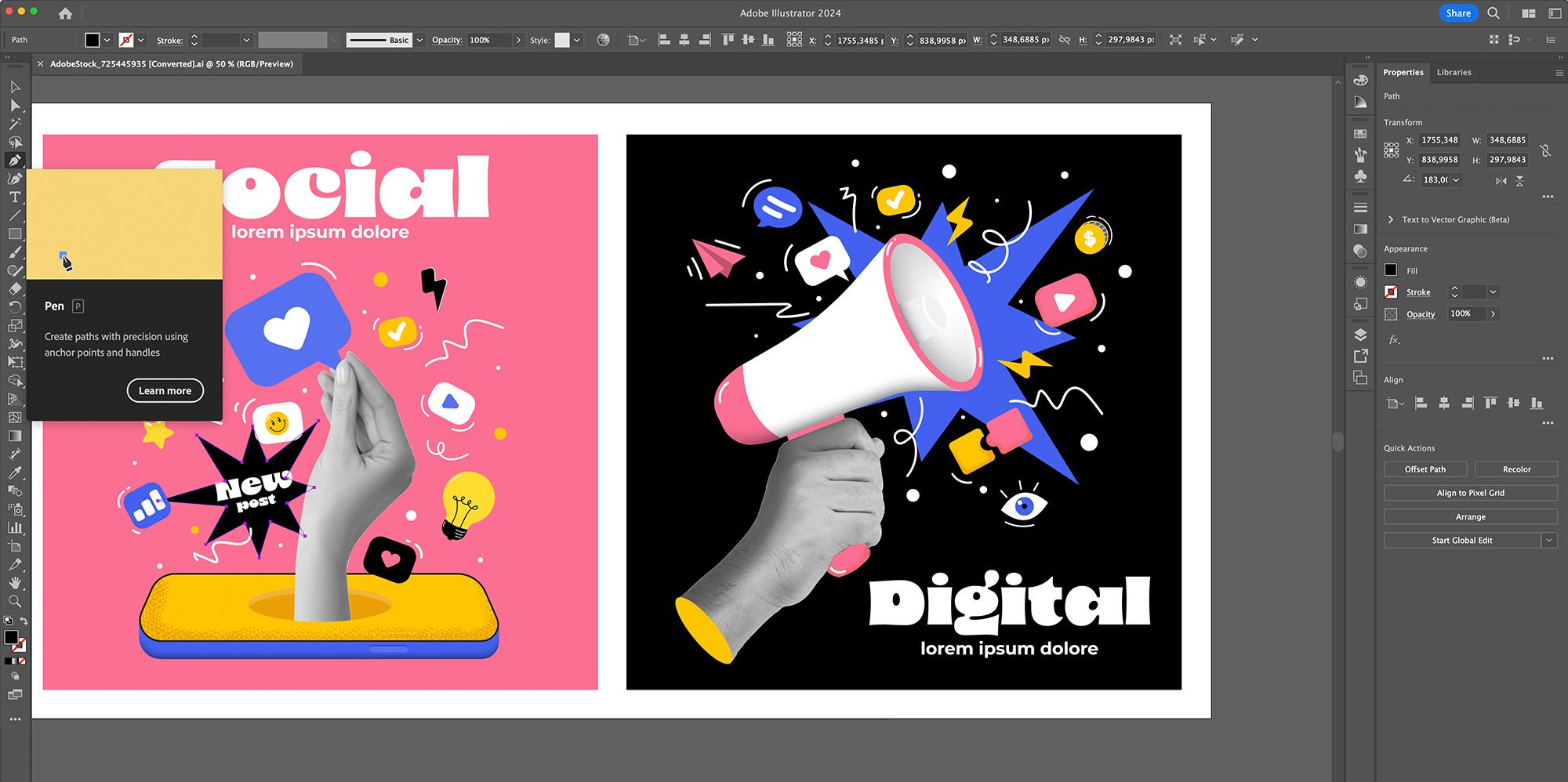This screenshot has width=1568, height=782.
Task: Click the black Fill swatch in Appearance
Action: pos(1391,270)
